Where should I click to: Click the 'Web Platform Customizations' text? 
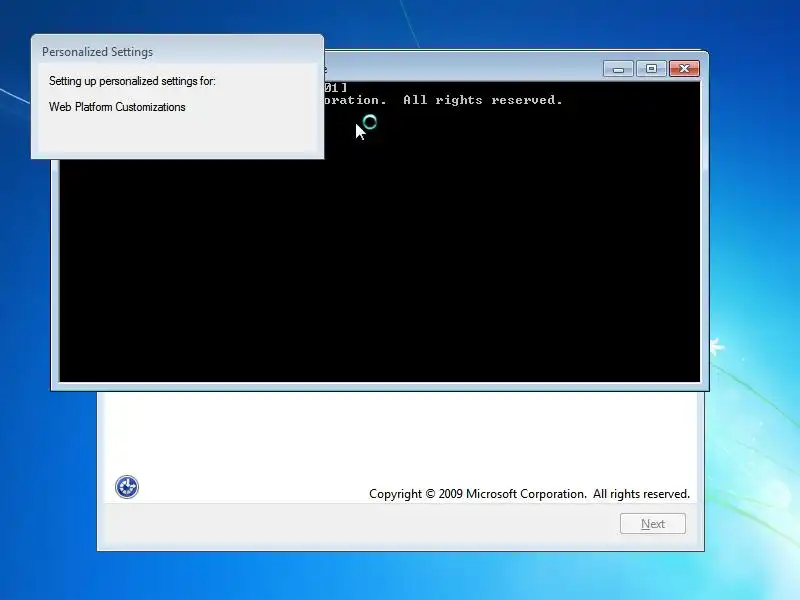point(117,107)
